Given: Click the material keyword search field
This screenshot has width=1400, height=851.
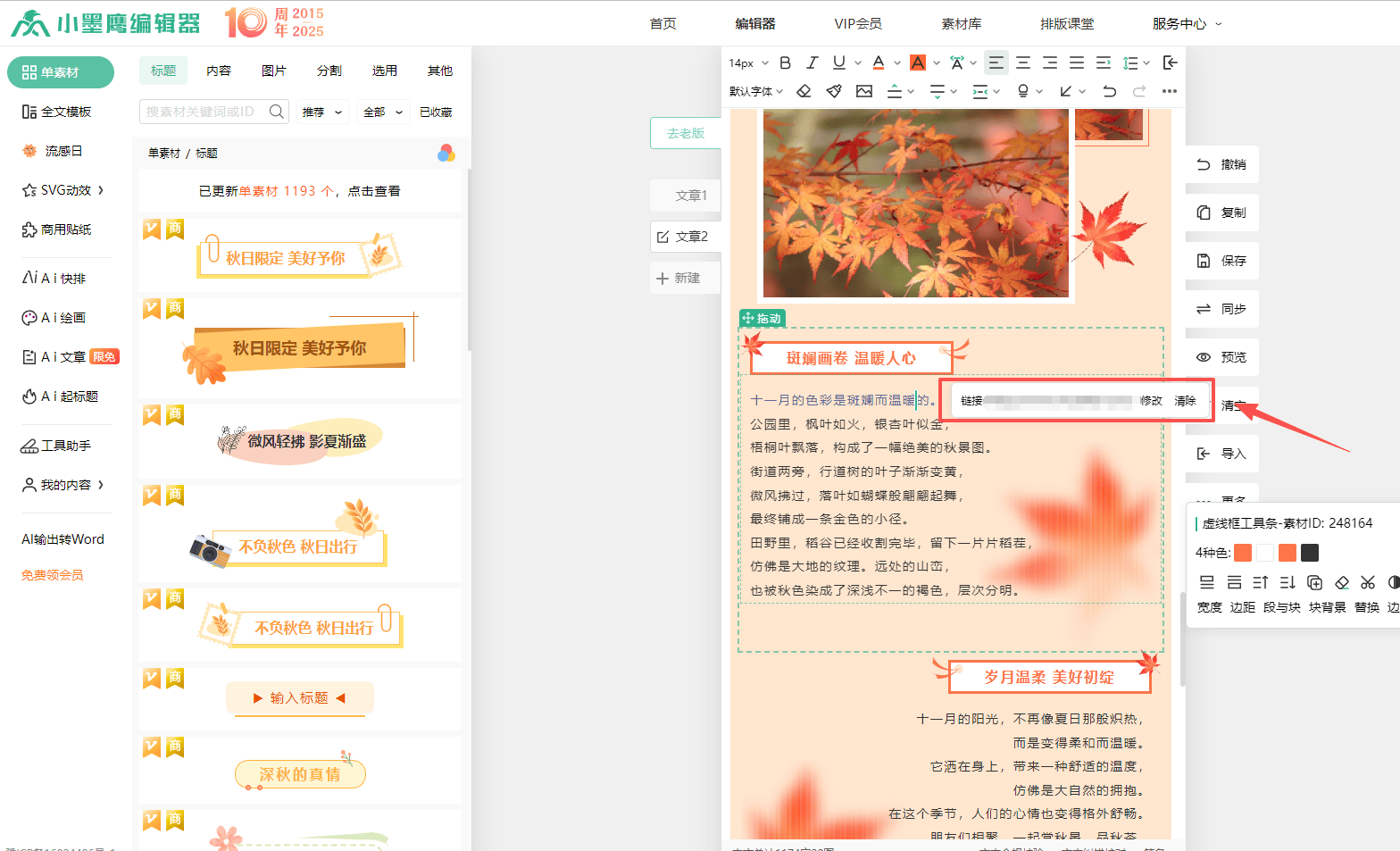Looking at the screenshot, I should pyautogui.click(x=203, y=112).
